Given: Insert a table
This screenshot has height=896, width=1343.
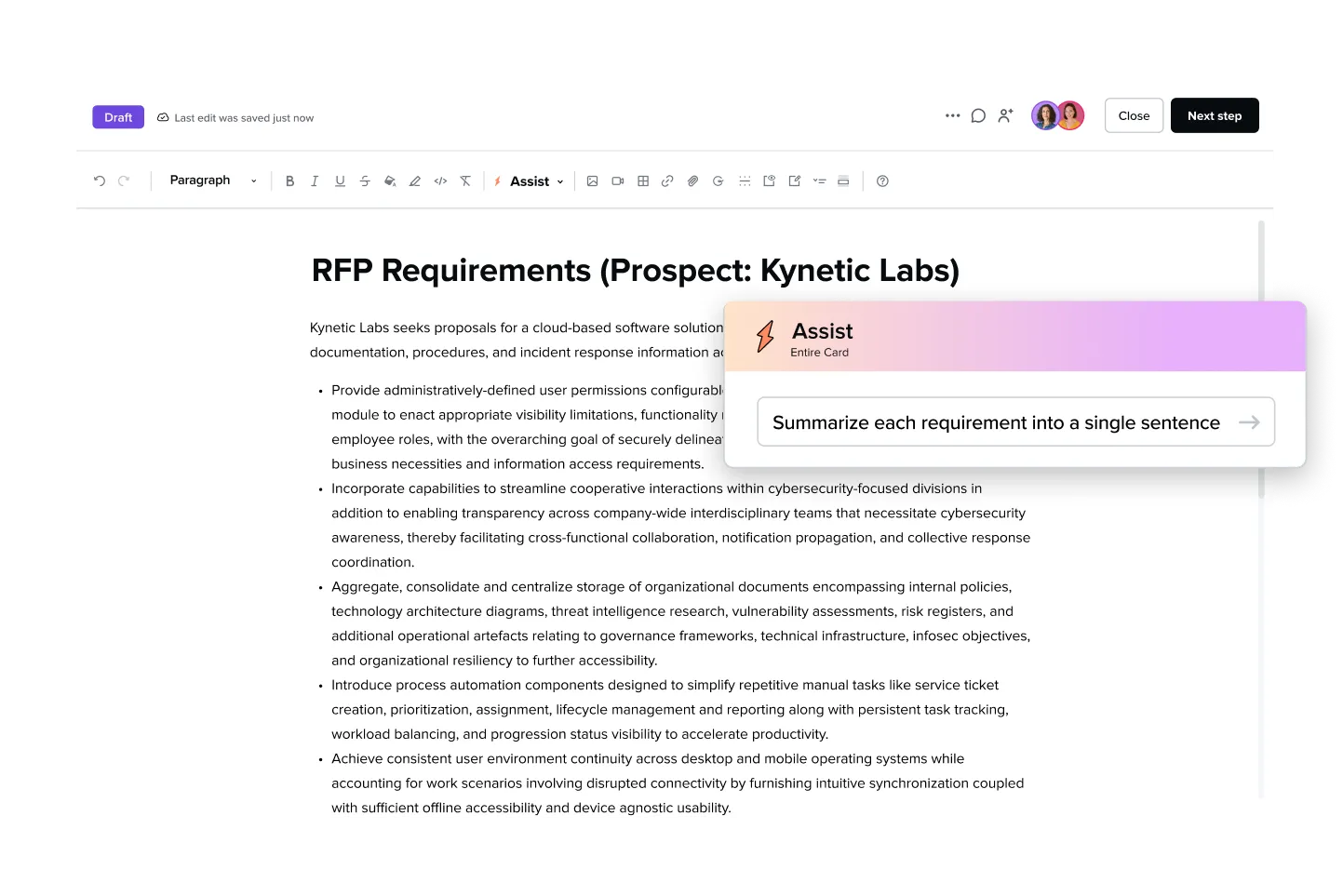Looking at the screenshot, I should (x=642, y=181).
